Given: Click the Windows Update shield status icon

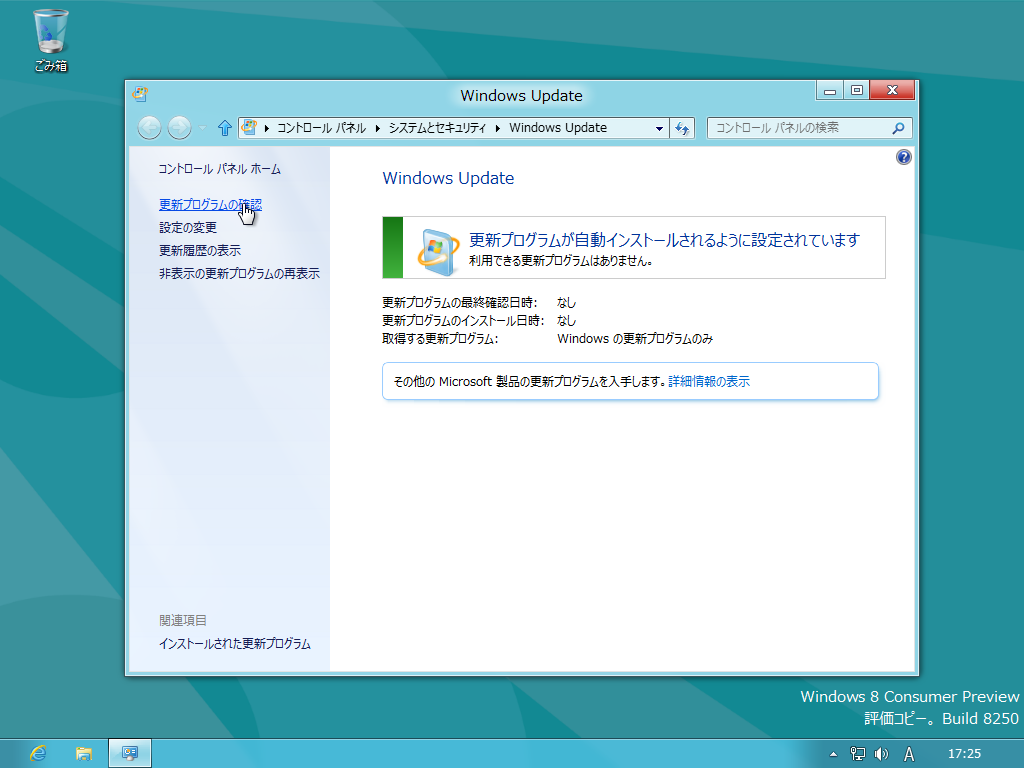Looking at the screenshot, I should pyautogui.click(x=438, y=251).
